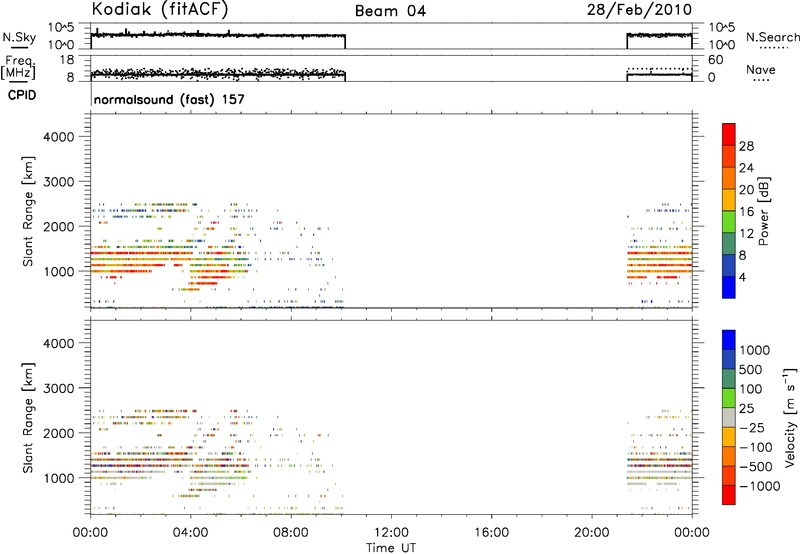The height and width of the screenshot is (554, 800).
Task: Select the Slant Range label of the power panel
Action: pos(28,211)
